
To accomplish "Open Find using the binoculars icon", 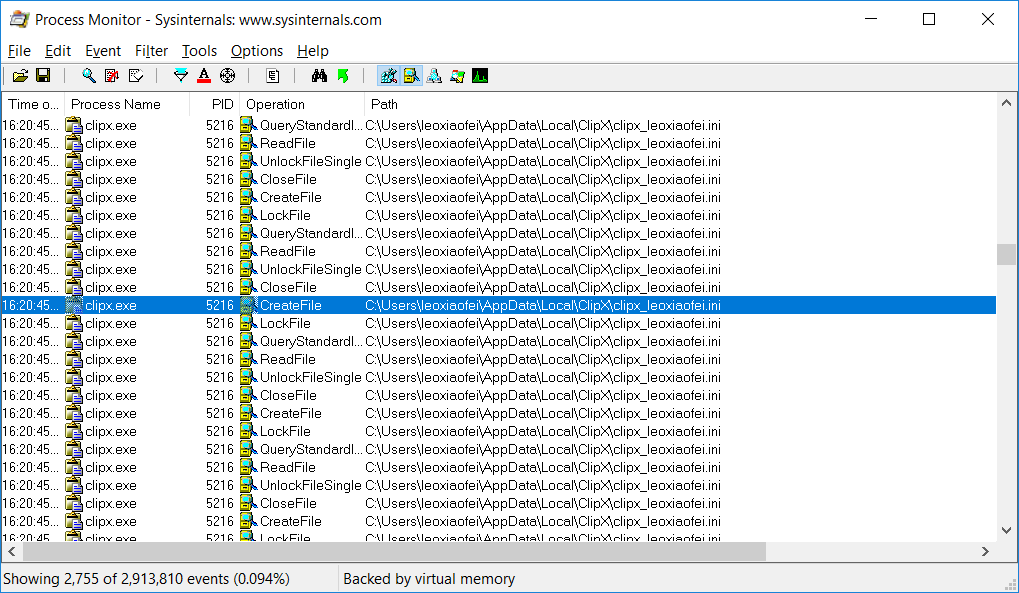I will click(x=319, y=76).
